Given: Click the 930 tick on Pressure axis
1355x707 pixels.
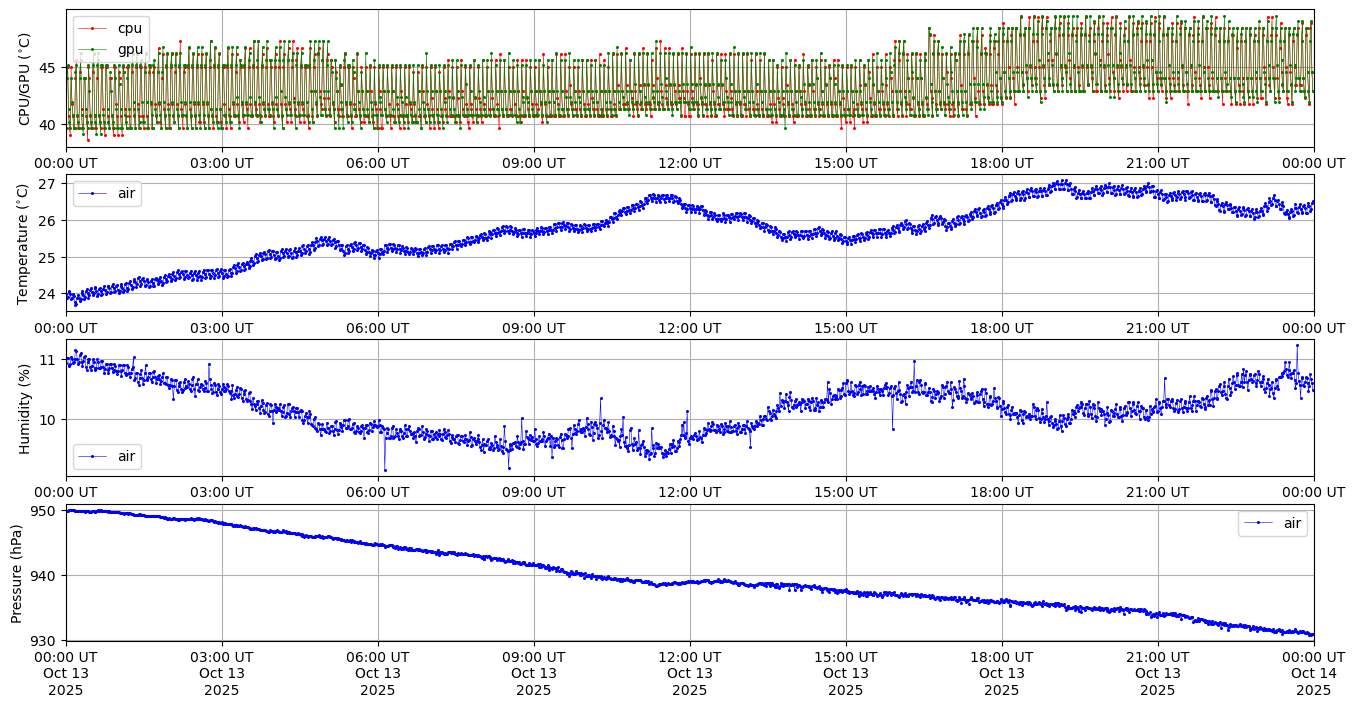Looking at the screenshot, I should pyautogui.click(x=47, y=640).
